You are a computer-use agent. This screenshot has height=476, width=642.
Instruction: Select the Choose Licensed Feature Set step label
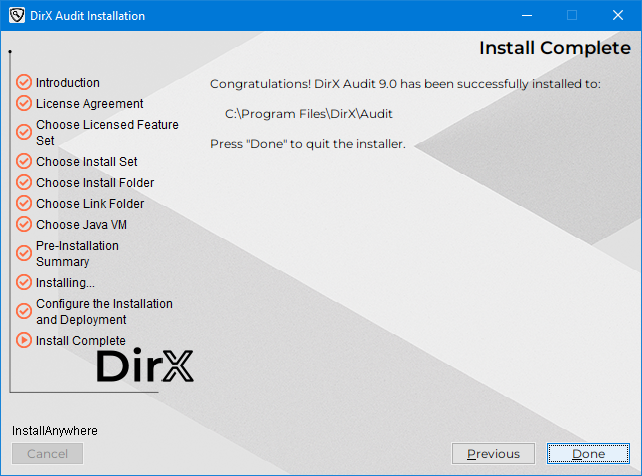coord(107,133)
